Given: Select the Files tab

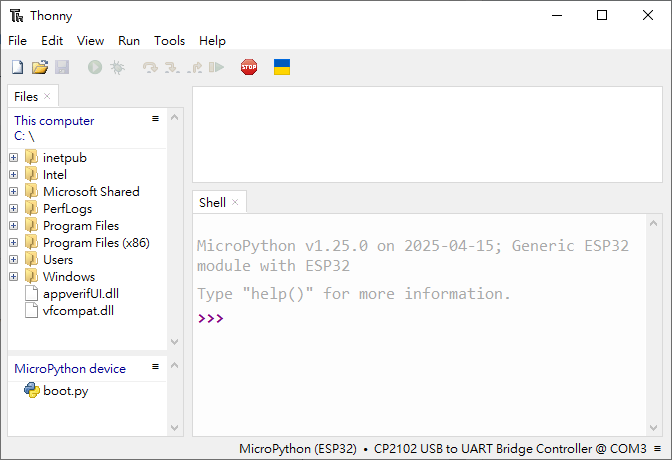Looking at the screenshot, I should (x=26, y=96).
